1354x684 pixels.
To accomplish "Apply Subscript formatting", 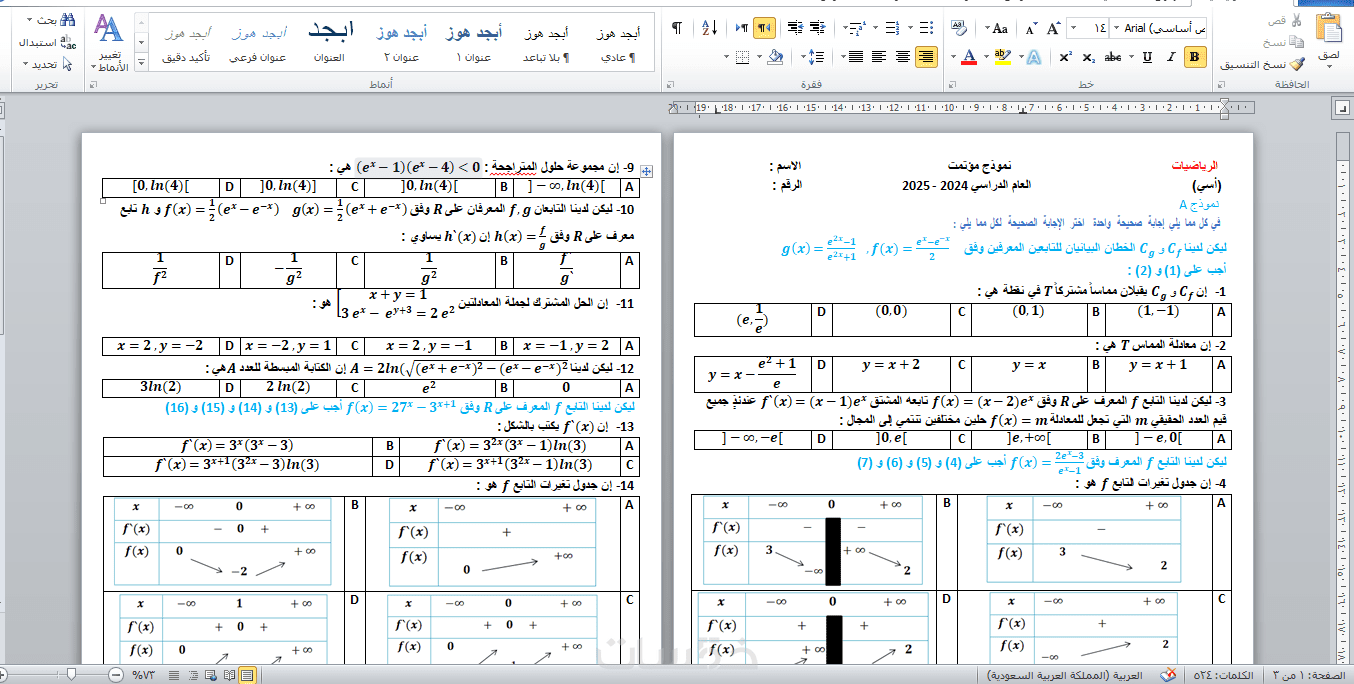I will coord(1088,57).
